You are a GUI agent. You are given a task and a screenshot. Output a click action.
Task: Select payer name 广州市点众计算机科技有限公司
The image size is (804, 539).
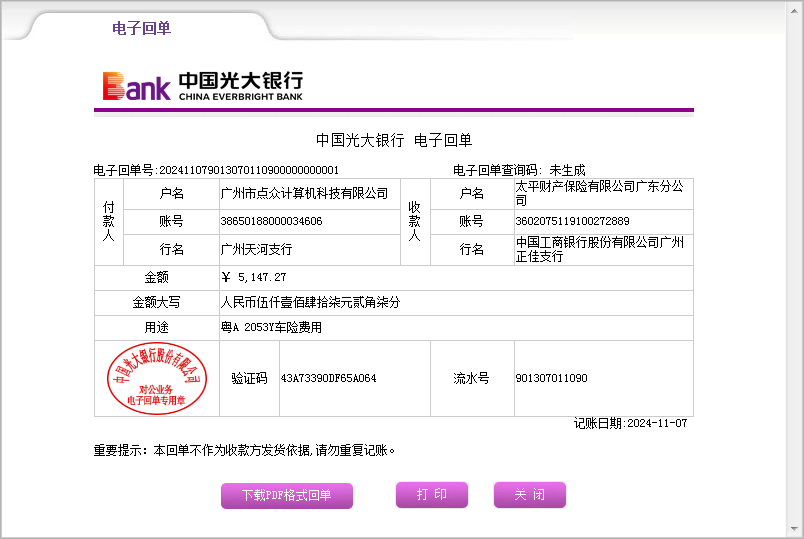click(304, 193)
